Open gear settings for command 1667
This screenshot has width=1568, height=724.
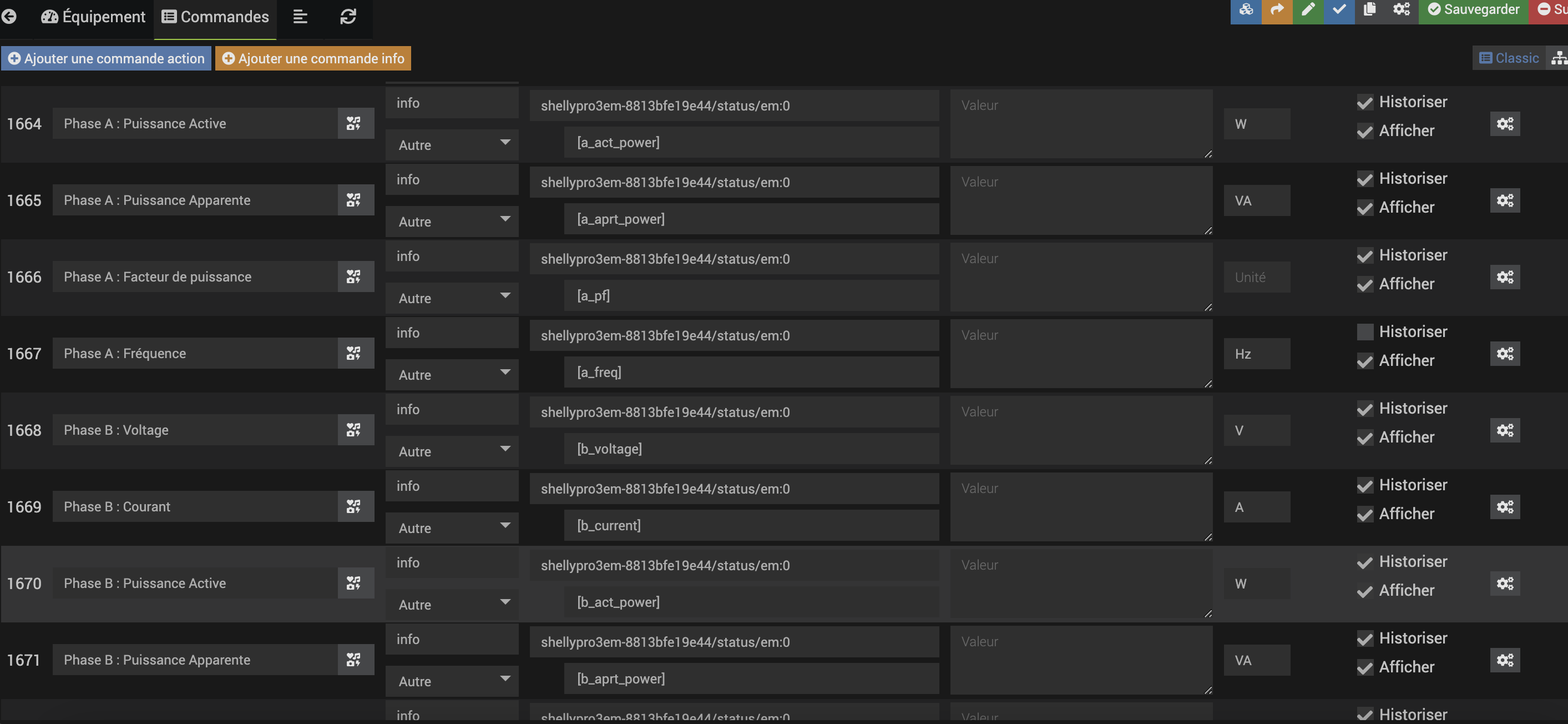pyautogui.click(x=1505, y=354)
